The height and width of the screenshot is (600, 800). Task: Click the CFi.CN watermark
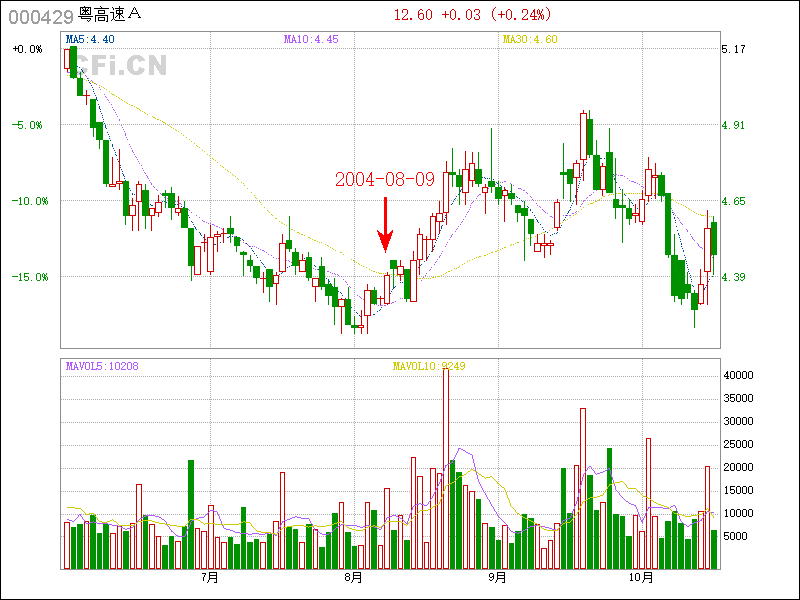pyautogui.click(x=120, y=65)
